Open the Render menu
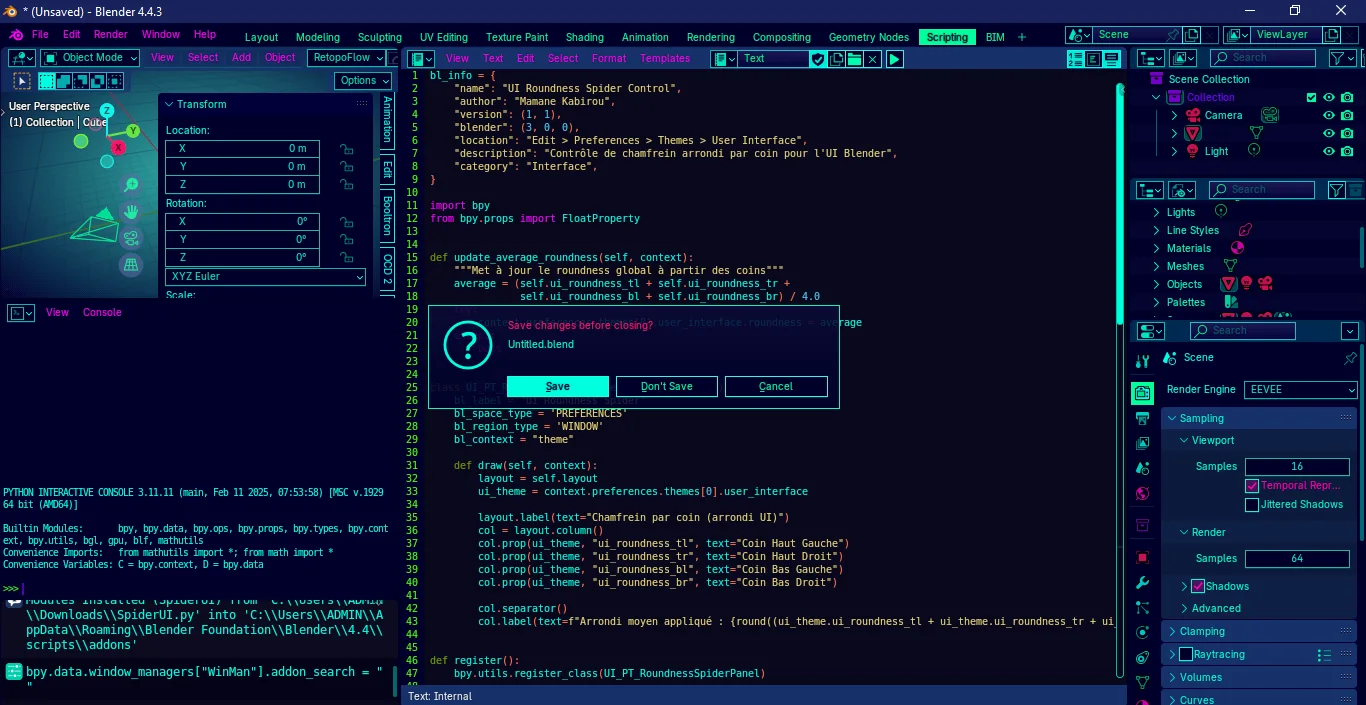Screen dimensions: 1366x705 click(x=111, y=35)
